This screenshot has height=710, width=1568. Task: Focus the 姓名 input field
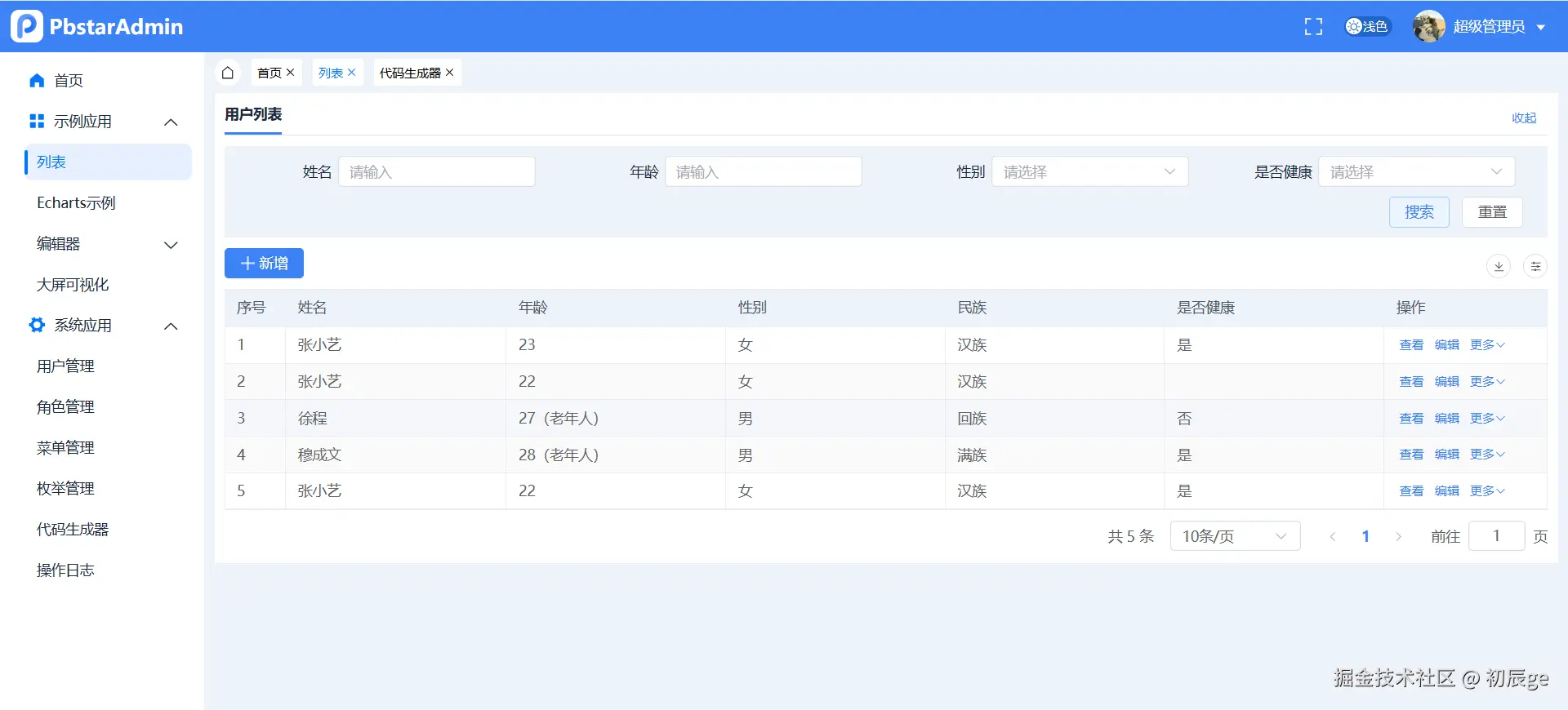[x=437, y=171]
